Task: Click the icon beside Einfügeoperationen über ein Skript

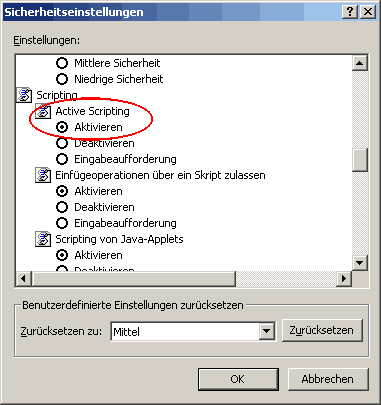Action: (x=43, y=175)
